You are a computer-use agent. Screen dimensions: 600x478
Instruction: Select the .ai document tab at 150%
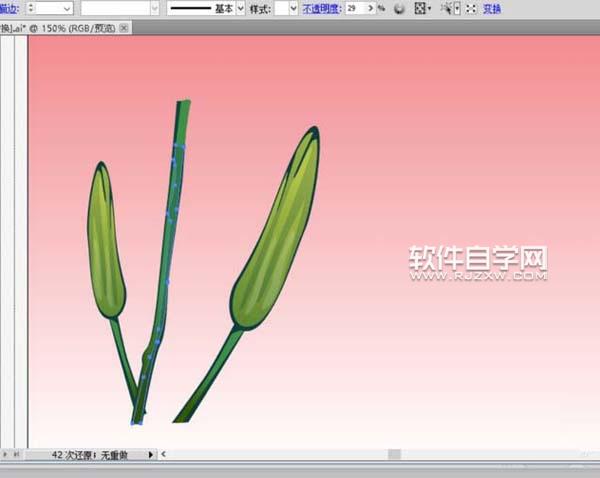click(60, 28)
